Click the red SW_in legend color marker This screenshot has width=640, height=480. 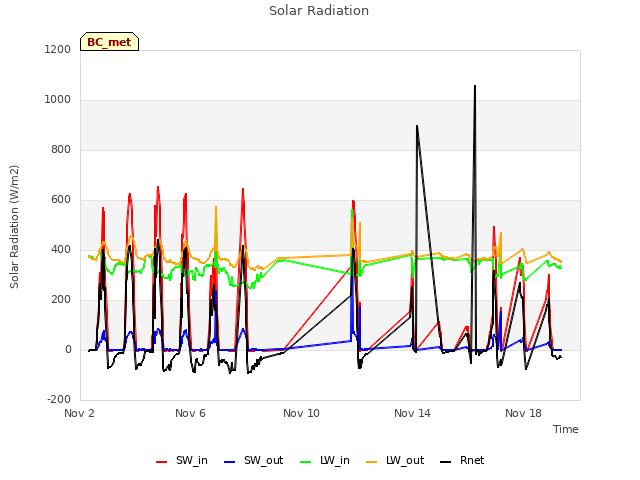[162, 462]
